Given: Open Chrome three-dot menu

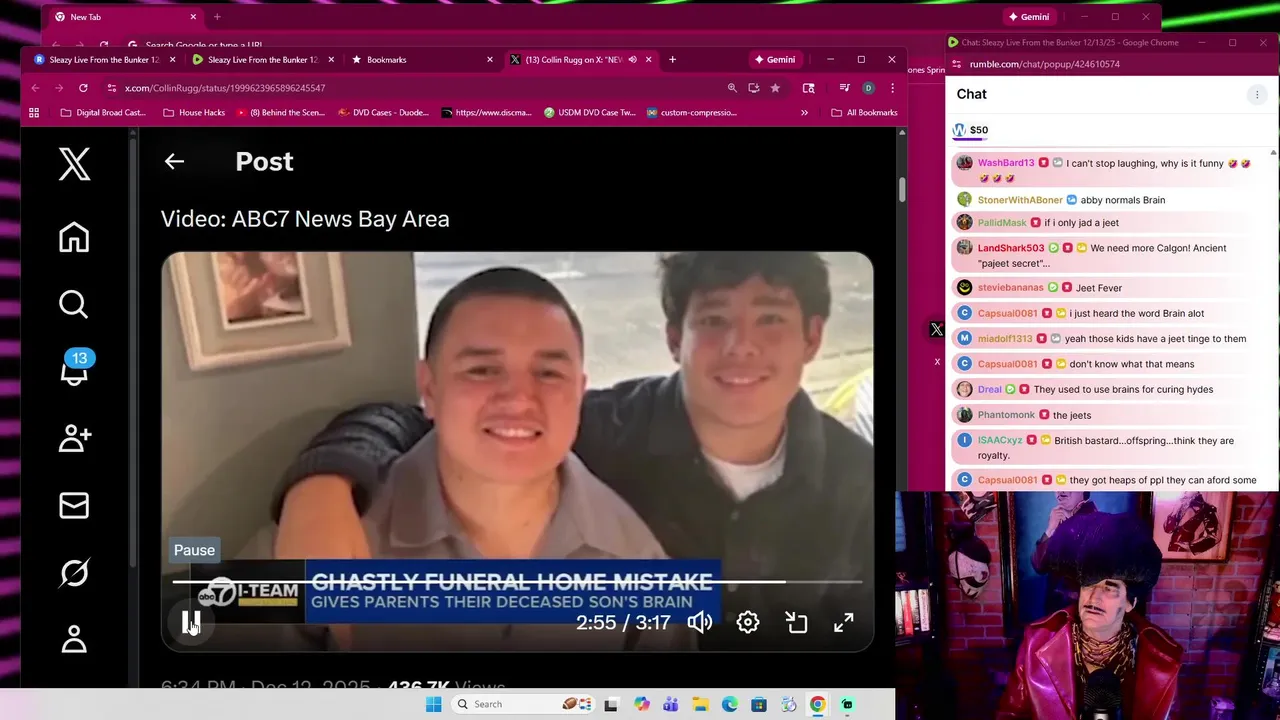Looking at the screenshot, I should [x=892, y=88].
